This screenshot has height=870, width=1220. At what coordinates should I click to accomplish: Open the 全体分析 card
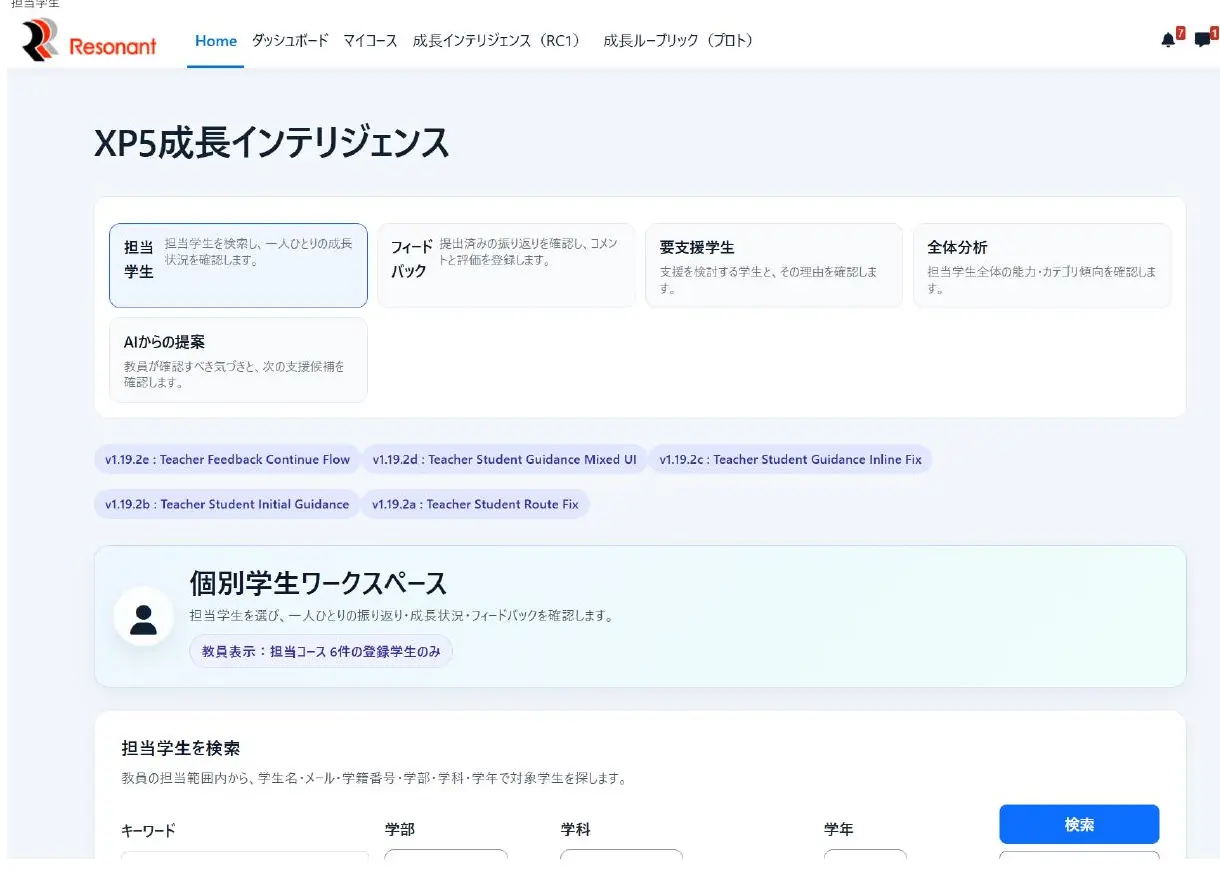(1042, 265)
